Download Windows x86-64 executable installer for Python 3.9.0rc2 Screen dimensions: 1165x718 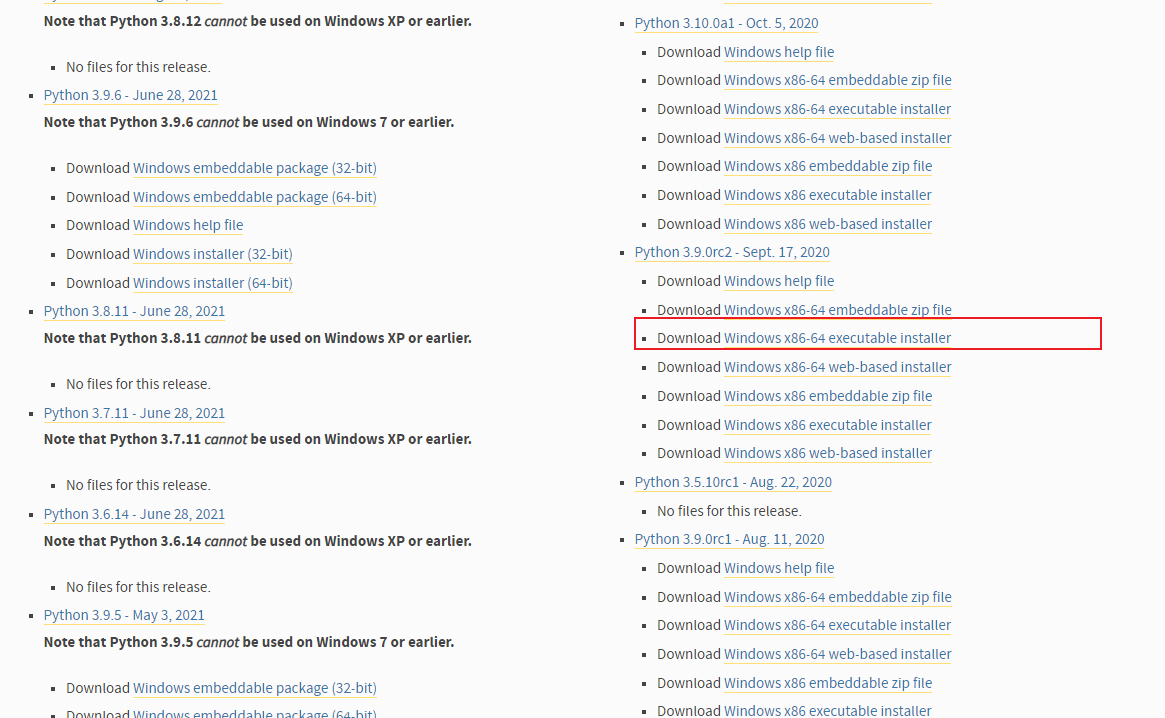[837, 338]
